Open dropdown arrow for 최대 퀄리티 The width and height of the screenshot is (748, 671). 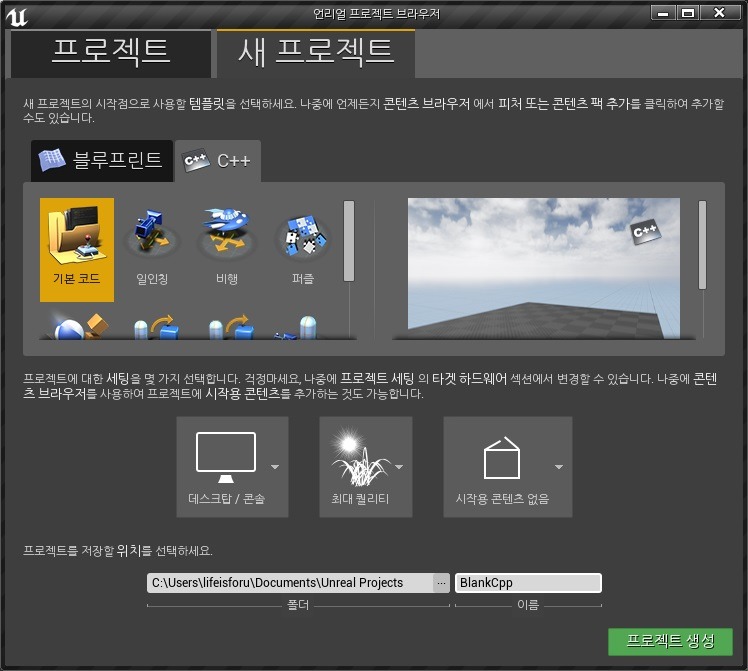tap(399, 467)
